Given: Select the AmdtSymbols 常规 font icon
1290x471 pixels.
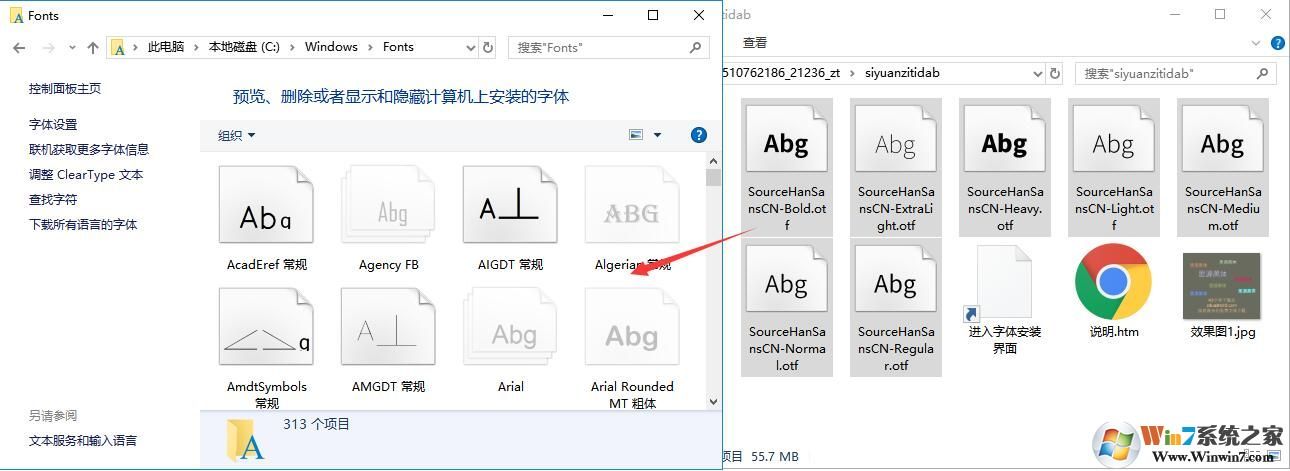Looking at the screenshot, I should tap(266, 327).
